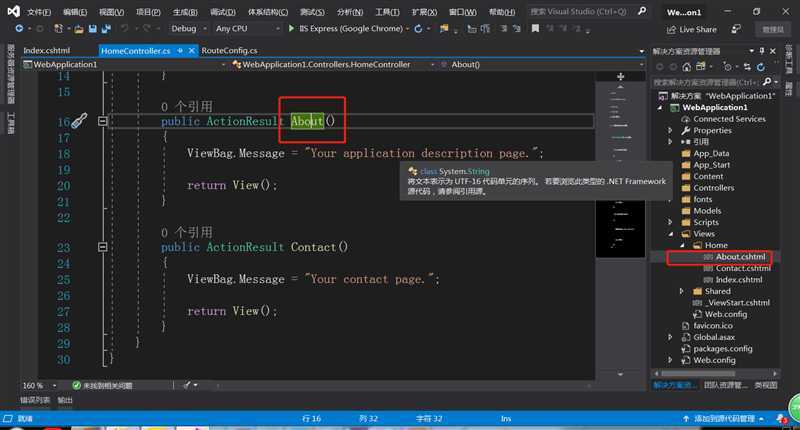Click the split editor icon above the scrollbar
The image size is (800, 430).
tap(620, 77)
